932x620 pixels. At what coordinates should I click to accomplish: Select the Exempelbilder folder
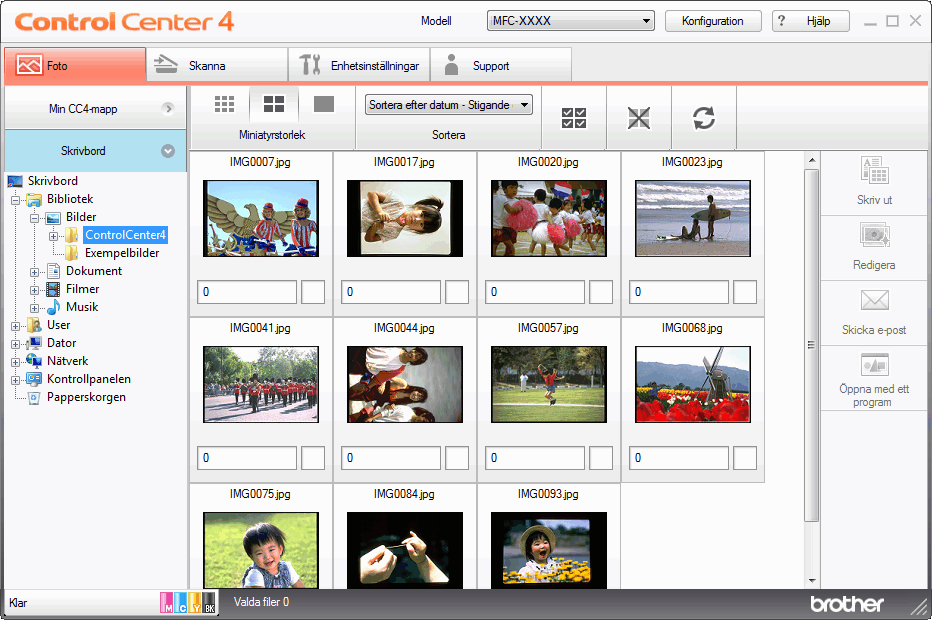coord(122,253)
